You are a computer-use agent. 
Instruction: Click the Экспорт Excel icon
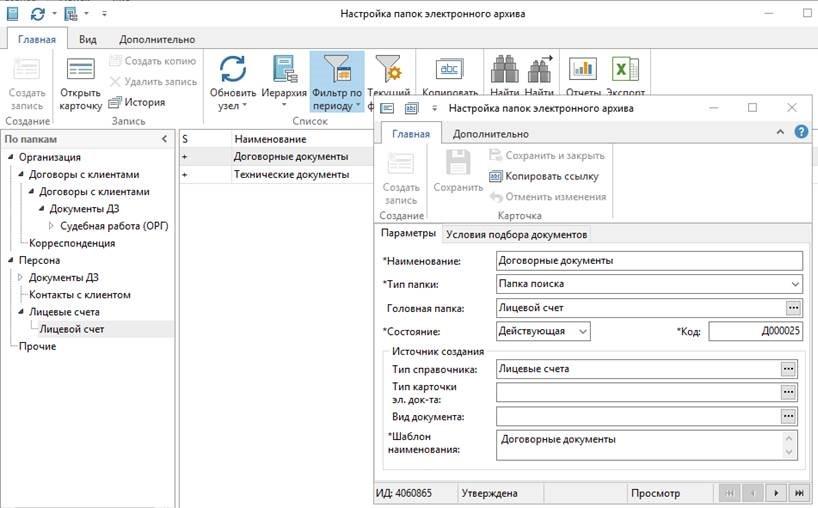(x=626, y=70)
